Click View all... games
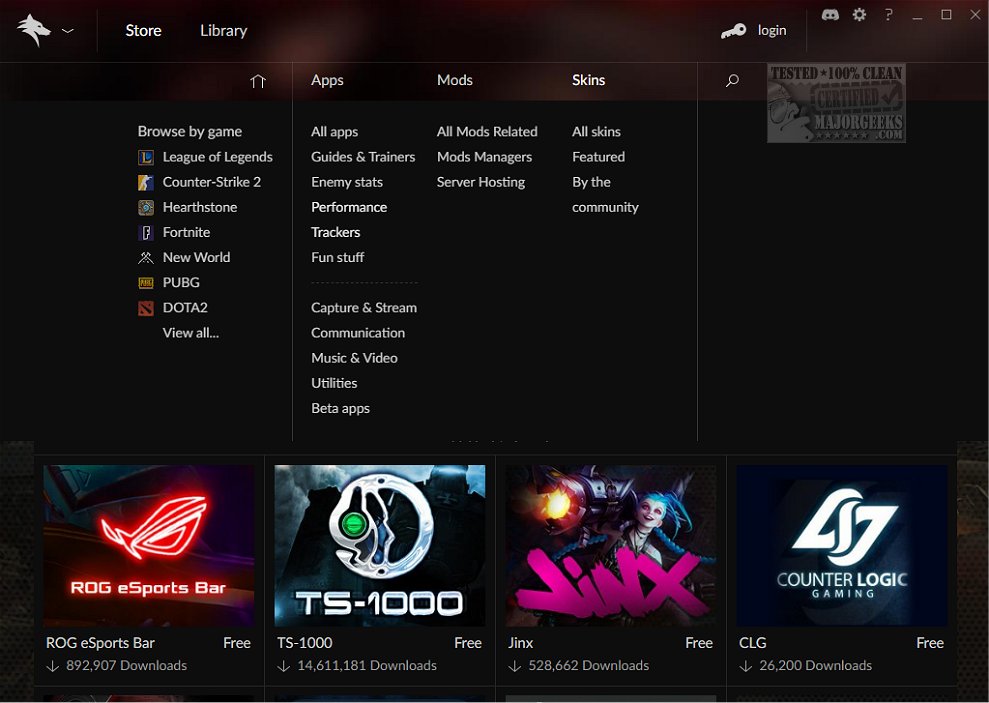Viewport: 989px width, 703px height. 190,333
